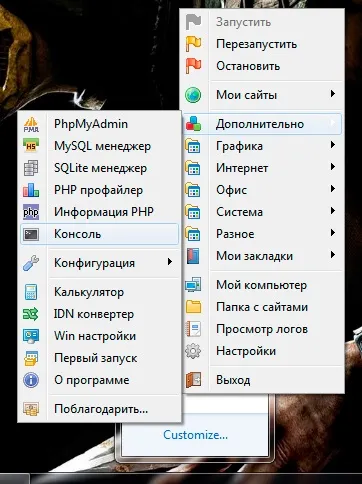Click the folder icon next to Разное
362x484 pixels.
tap(193, 234)
